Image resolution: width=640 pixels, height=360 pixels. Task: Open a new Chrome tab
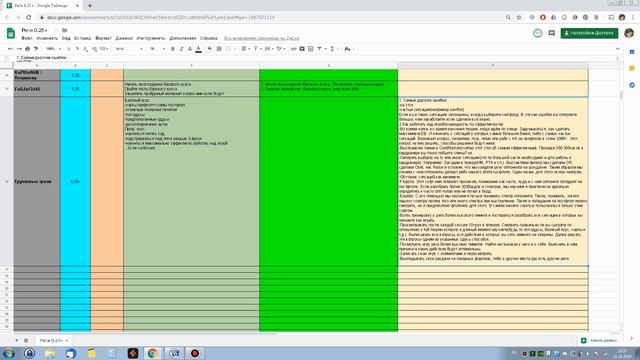coord(90,6)
